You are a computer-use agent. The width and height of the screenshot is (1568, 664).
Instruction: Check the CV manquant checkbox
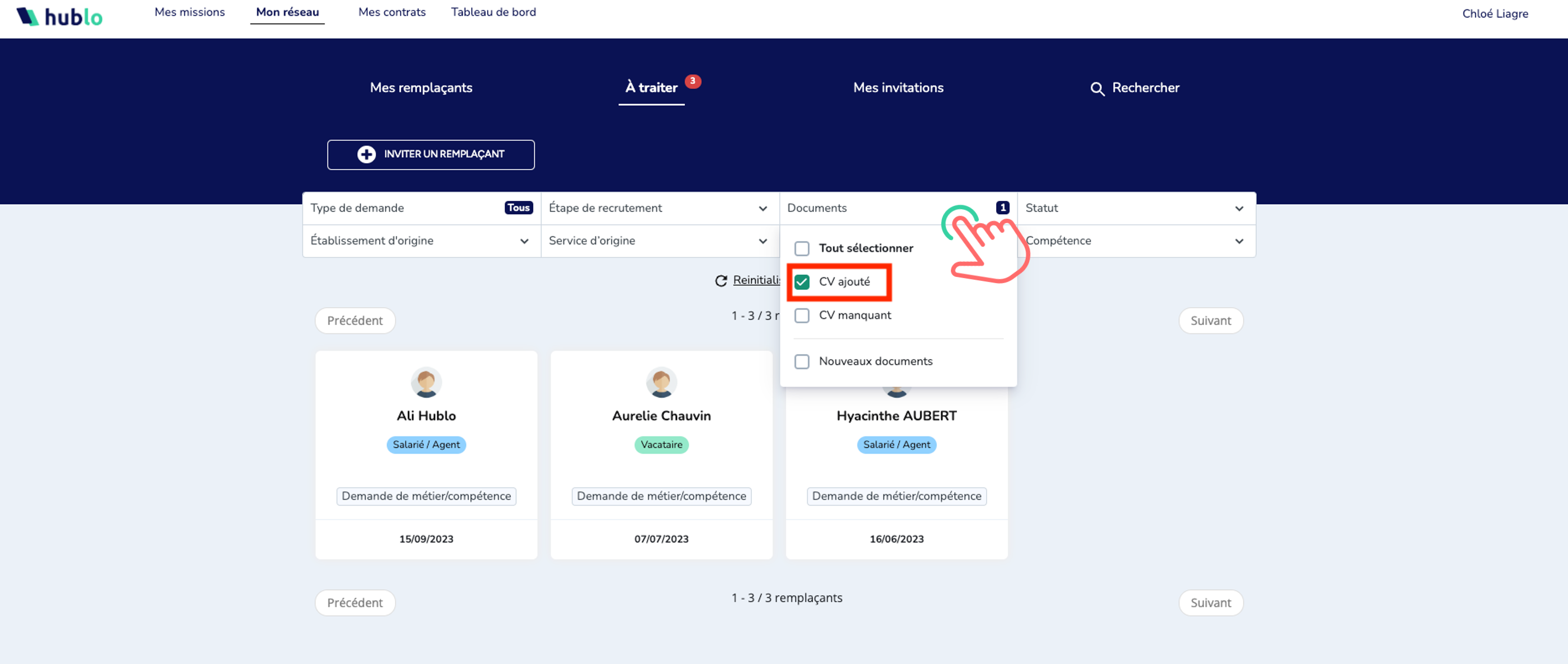802,315
